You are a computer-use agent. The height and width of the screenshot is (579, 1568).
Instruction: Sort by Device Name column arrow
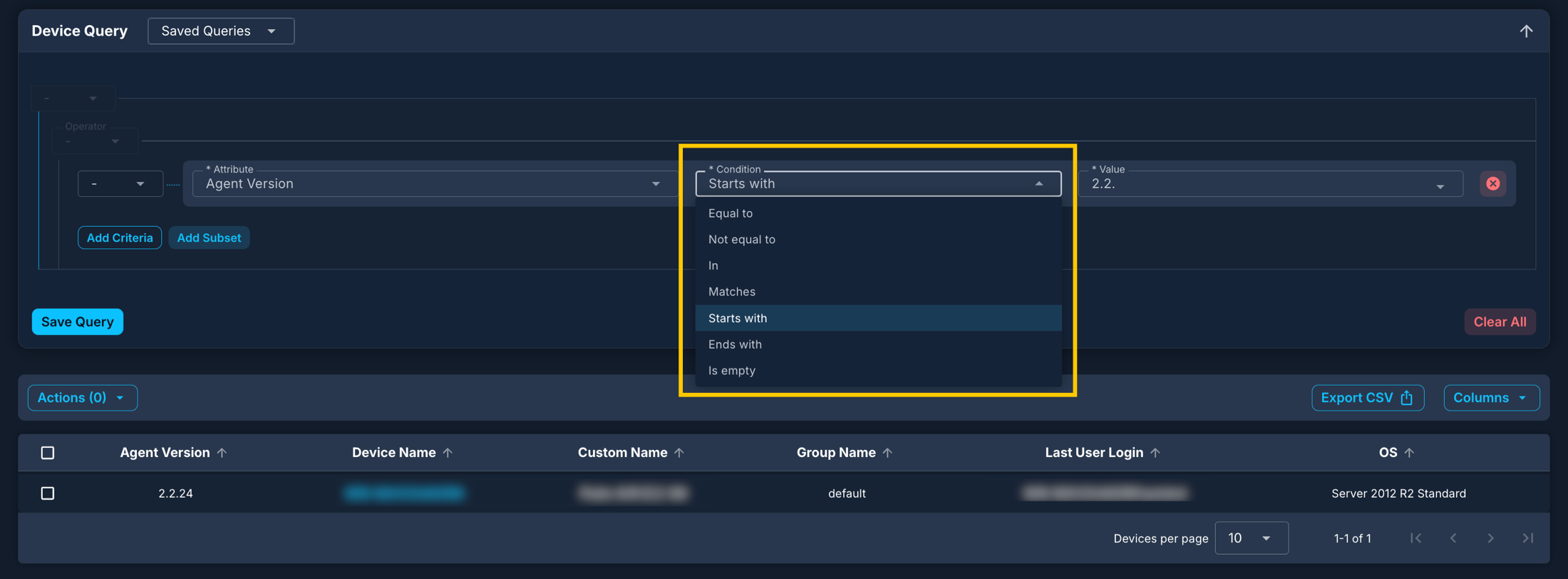[x=448, y=453]
